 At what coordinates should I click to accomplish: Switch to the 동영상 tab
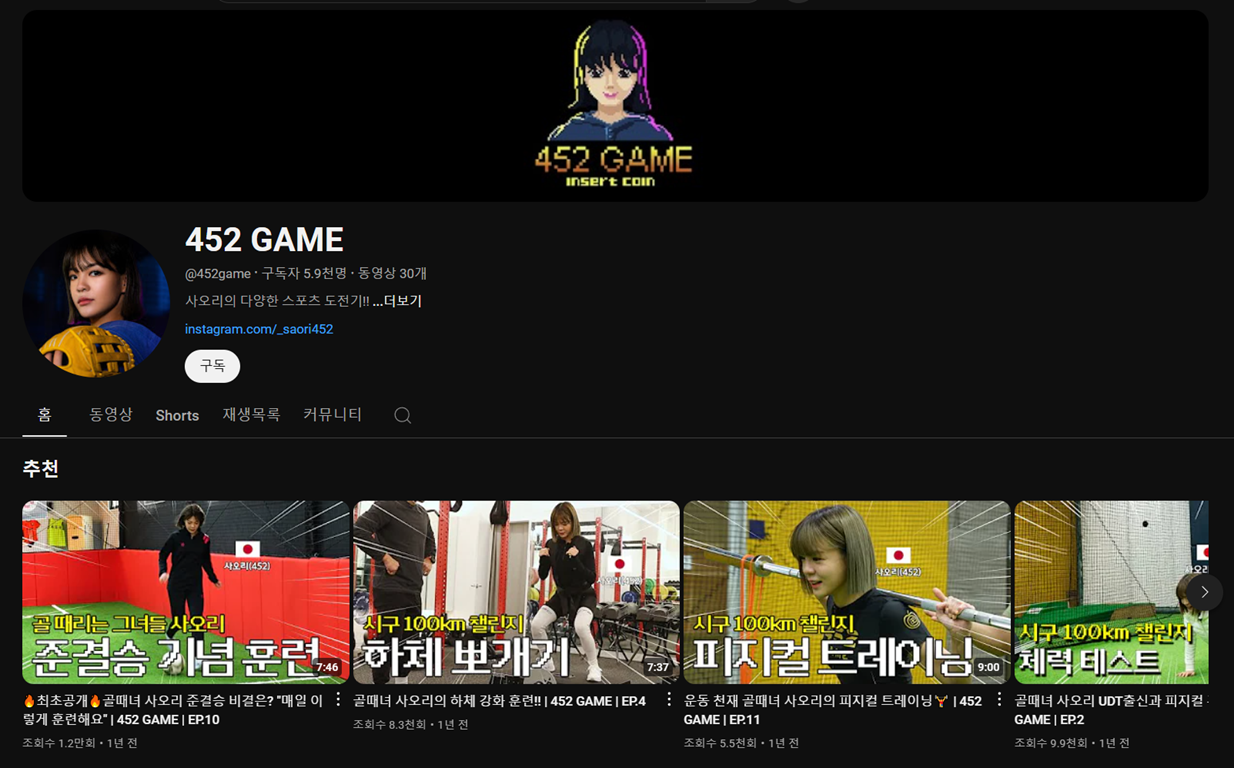[111, 415]
